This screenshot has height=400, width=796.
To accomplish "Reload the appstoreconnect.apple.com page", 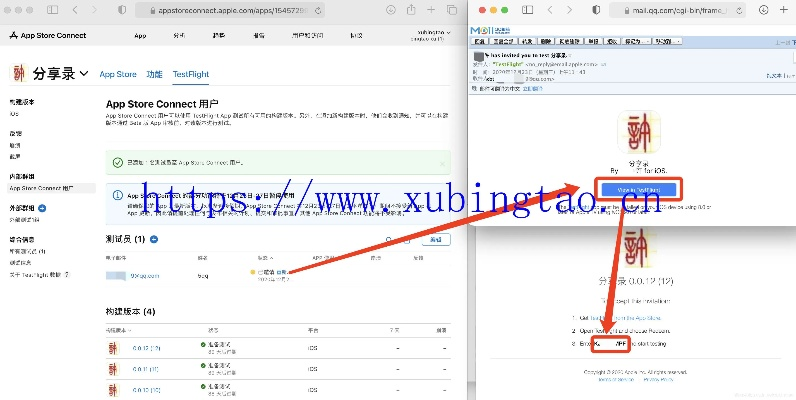I will click(318, 10).
